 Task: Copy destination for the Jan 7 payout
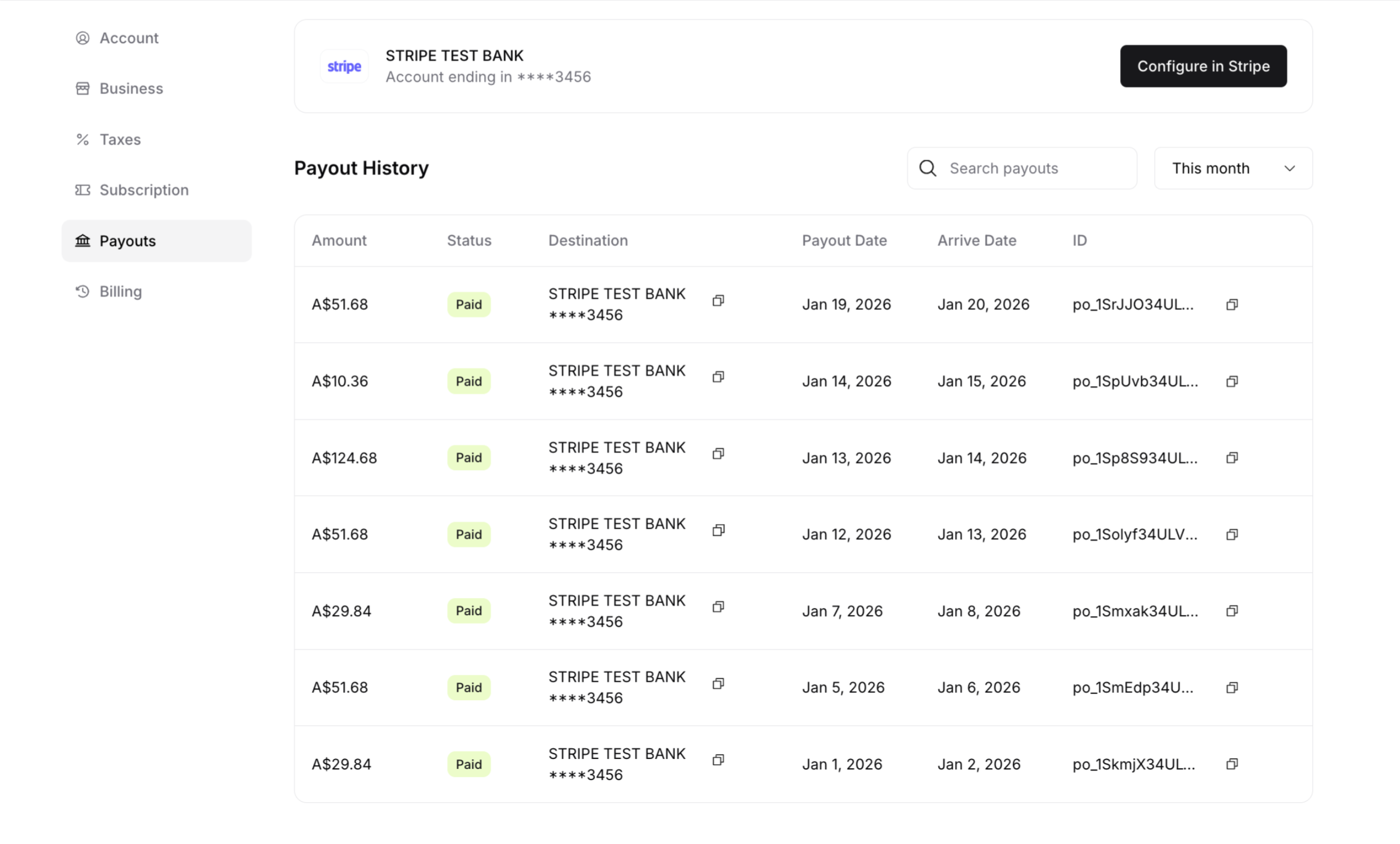(x=718, y=607)
